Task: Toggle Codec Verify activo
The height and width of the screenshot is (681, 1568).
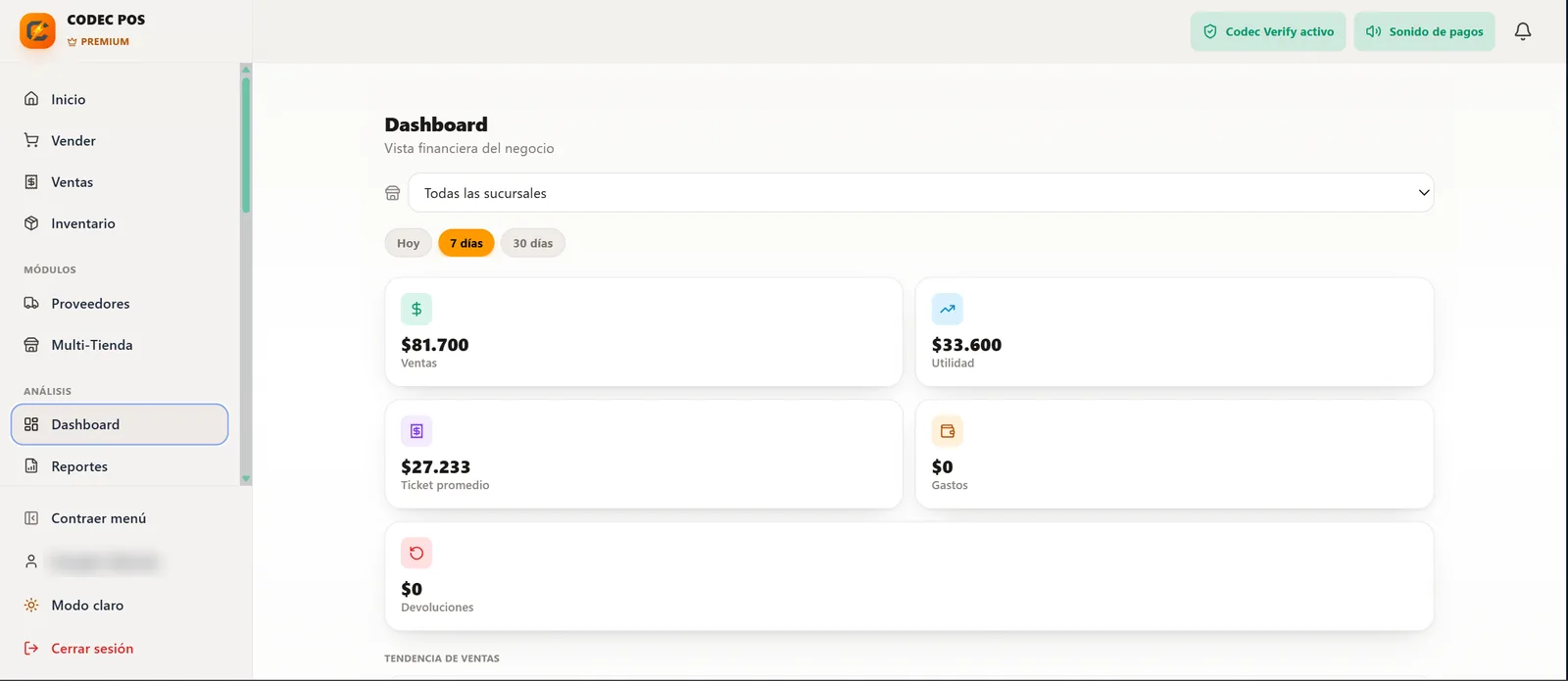Action: click(1268, 31)
